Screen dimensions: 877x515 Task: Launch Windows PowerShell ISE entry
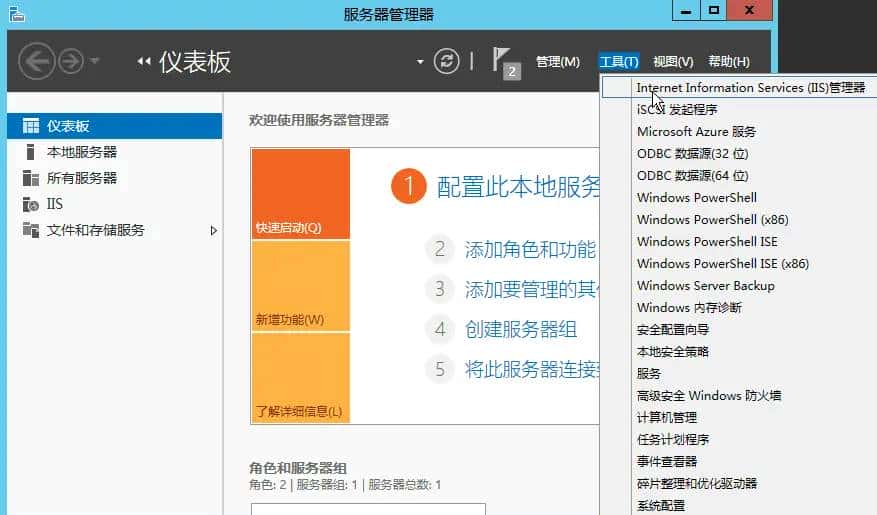coord(707,242)
